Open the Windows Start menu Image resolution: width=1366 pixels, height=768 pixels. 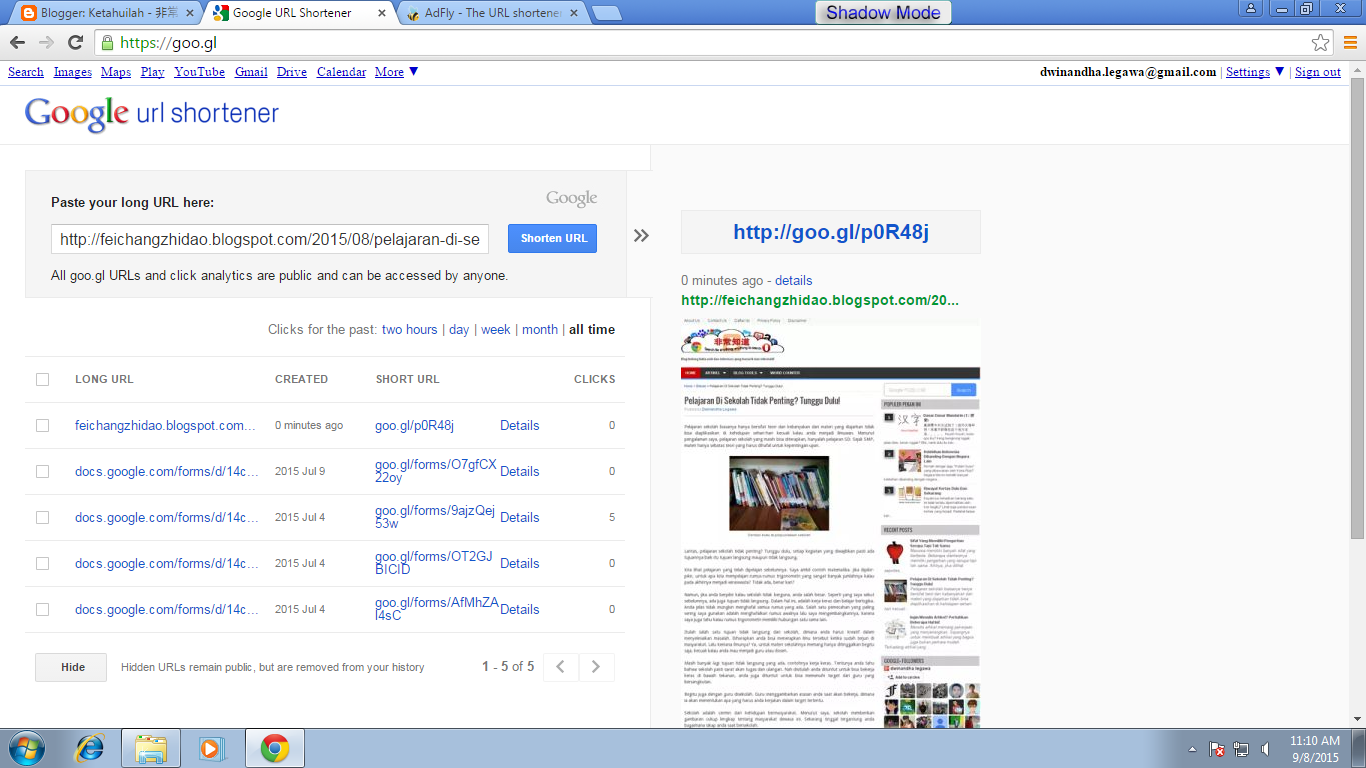26,748
